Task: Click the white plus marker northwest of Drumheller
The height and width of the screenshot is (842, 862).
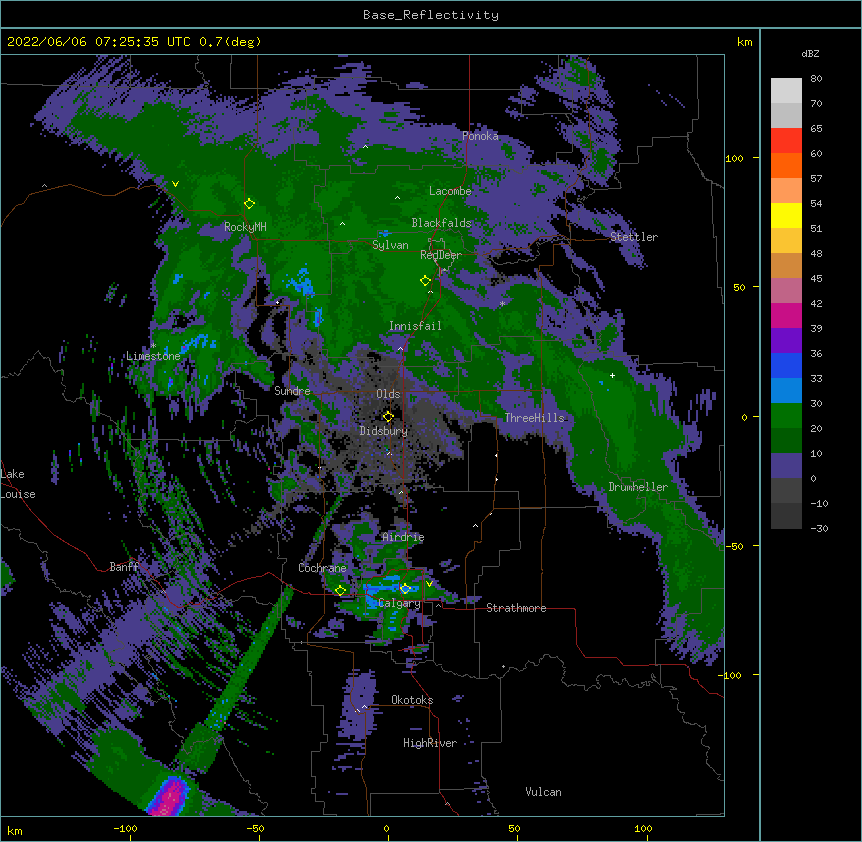Action: 612,375
